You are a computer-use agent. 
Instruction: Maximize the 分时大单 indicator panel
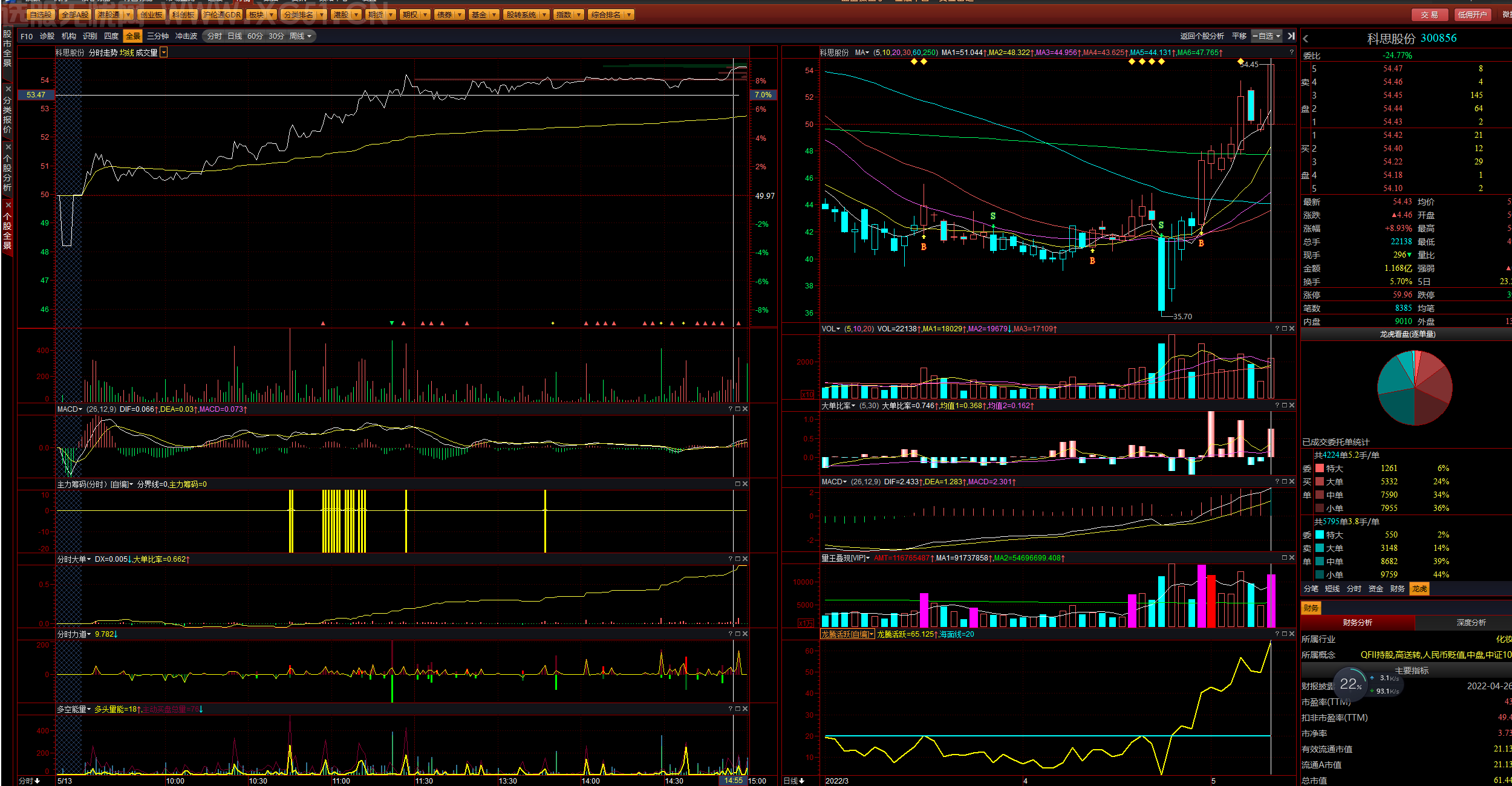tap(738, 559)
